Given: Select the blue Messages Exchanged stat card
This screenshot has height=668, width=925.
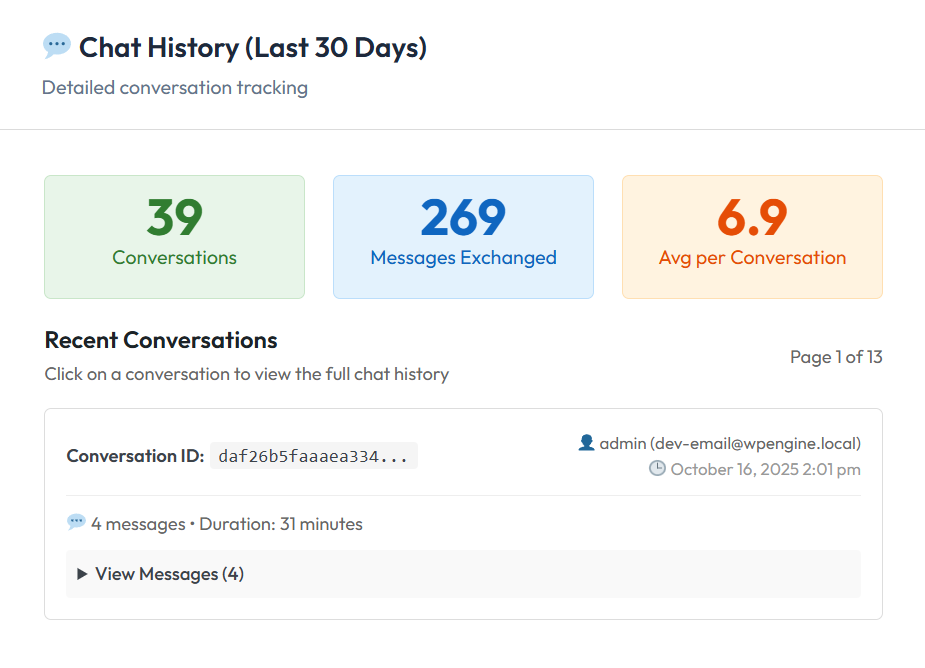Looking at the screenshot, I should [463, 237].
